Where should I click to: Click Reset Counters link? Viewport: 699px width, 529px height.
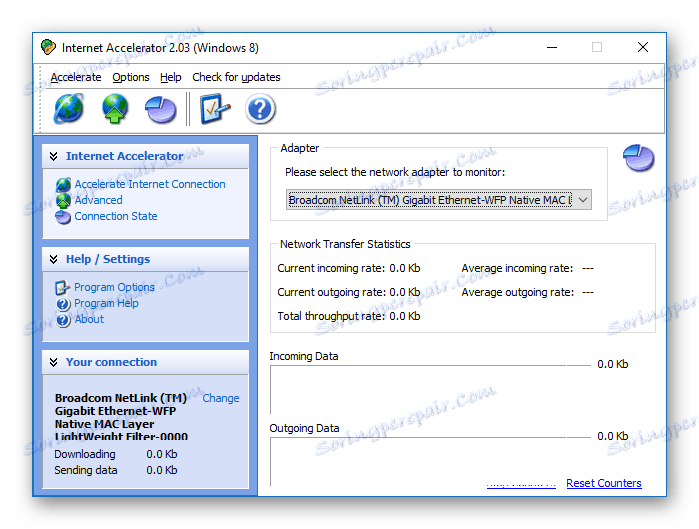click(x=604, y=483)
